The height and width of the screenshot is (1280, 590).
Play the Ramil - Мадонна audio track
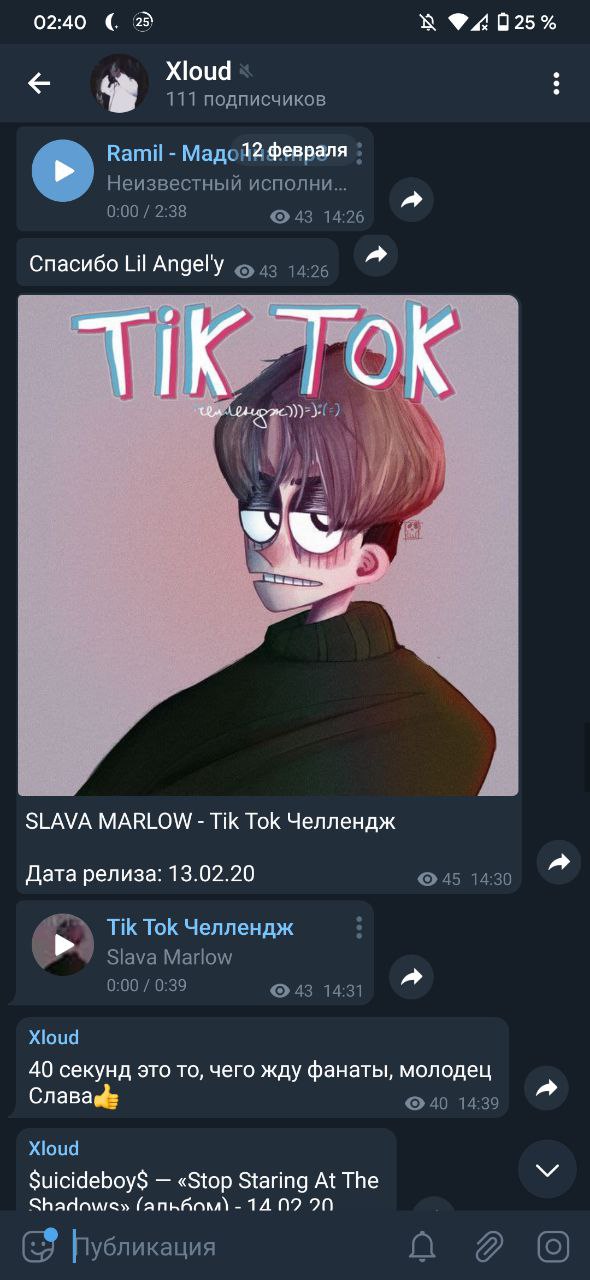[63, 171]
